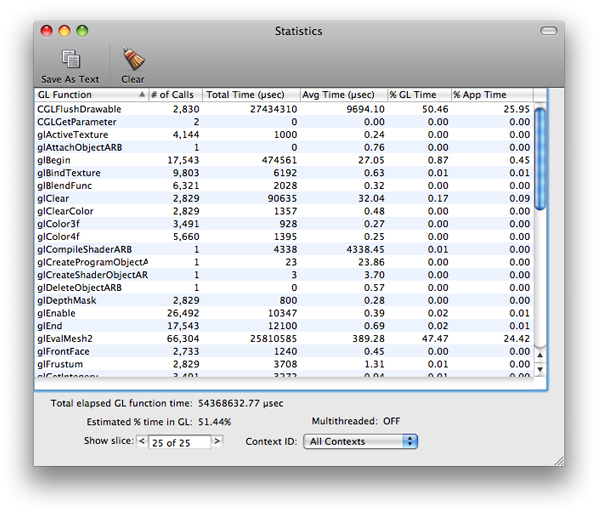Click the scrollbar up arrow

pyautogui.click(x=540, y=355)
